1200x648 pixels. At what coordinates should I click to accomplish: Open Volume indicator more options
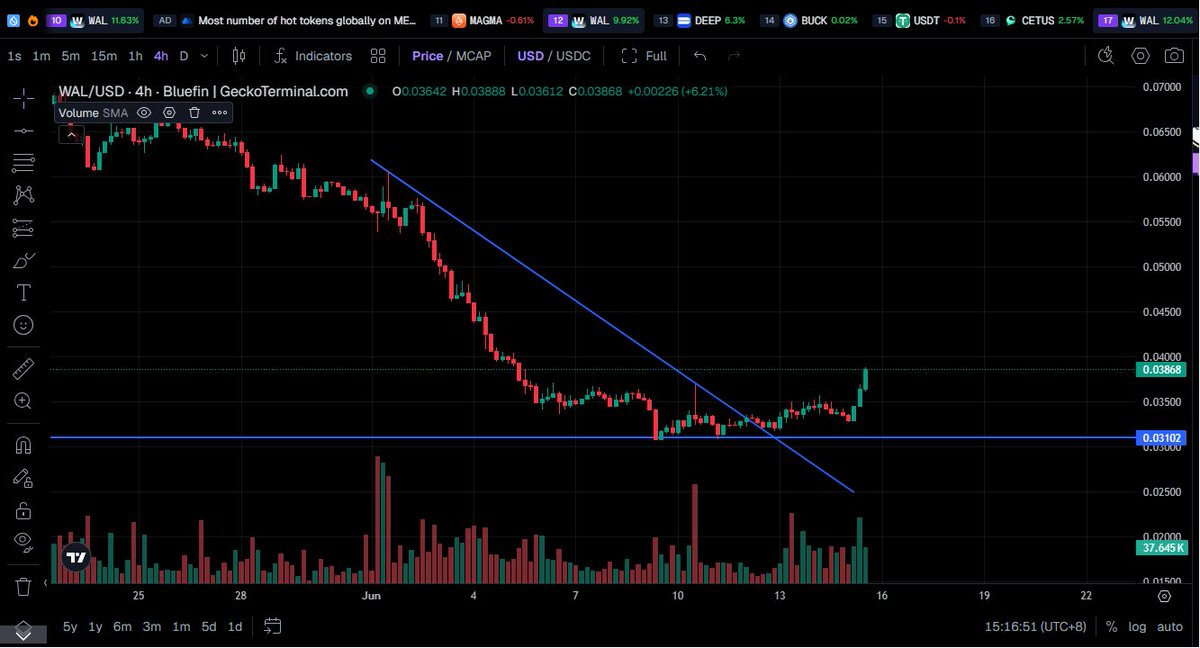tap(220, 113)
